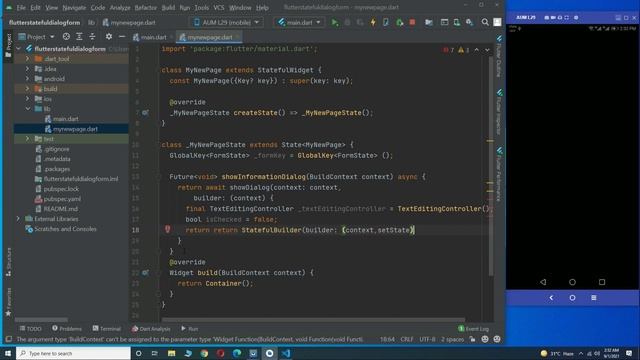Open the Event Log
Image resolution: width=640 pixels, height=360 pixels.
point(473,329)
